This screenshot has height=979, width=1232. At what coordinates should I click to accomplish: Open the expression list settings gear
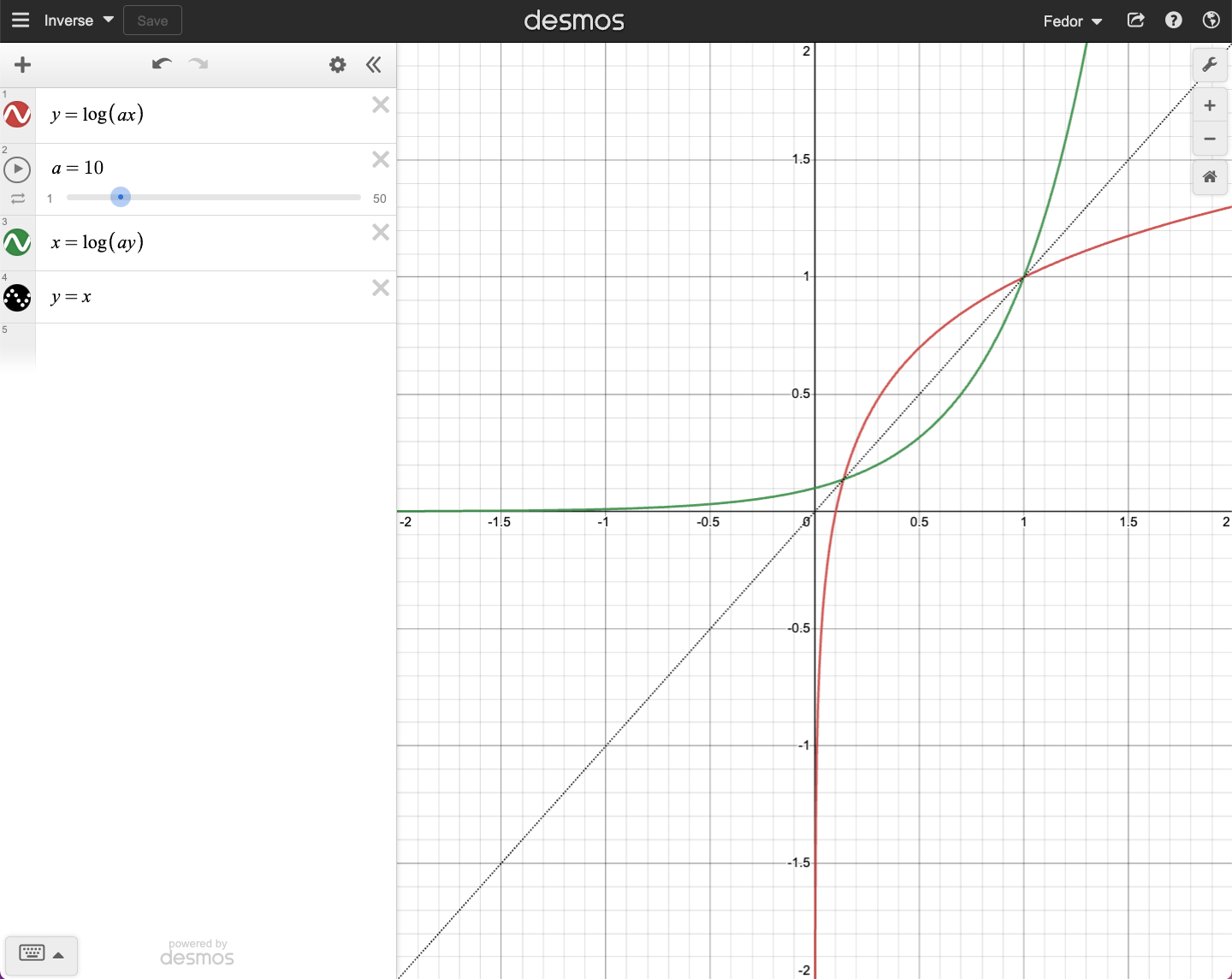[x=338, y=65]
